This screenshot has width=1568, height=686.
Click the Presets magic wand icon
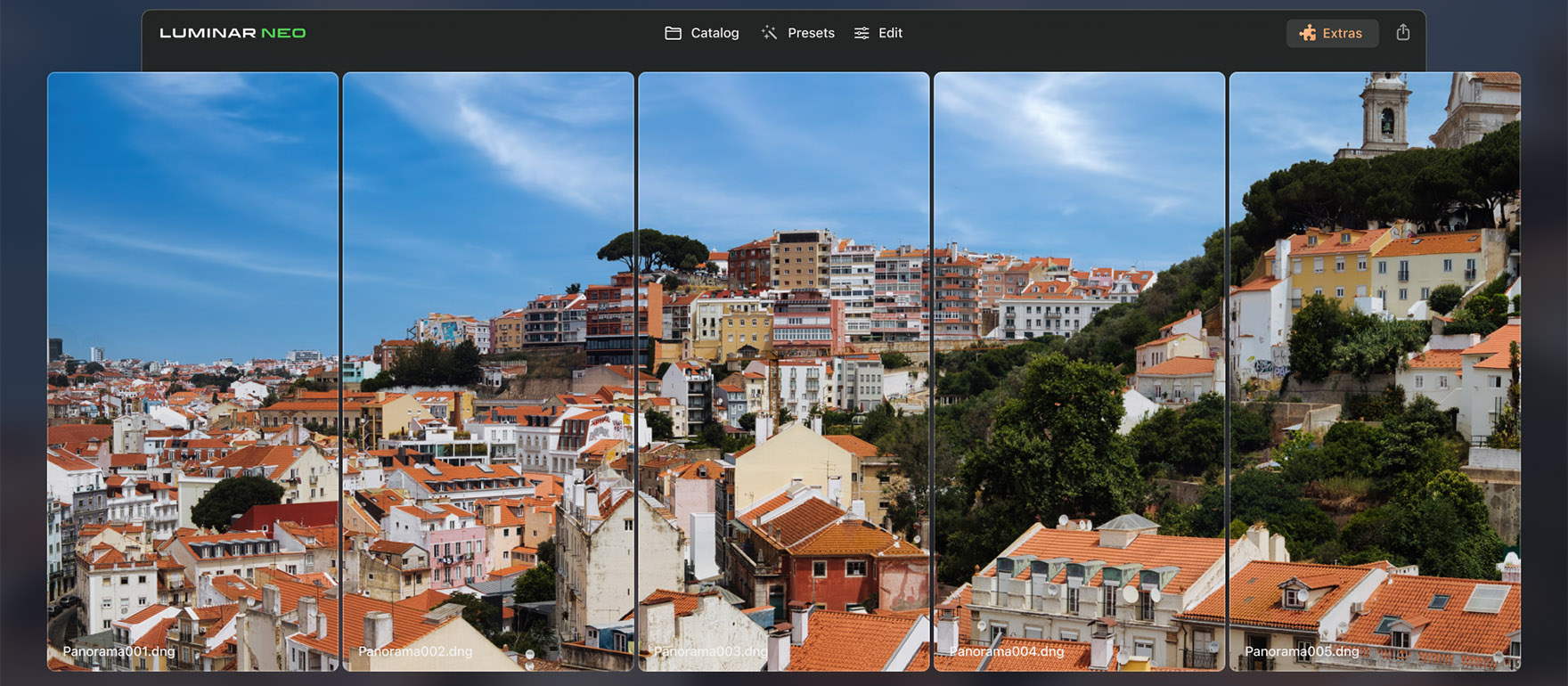[x=769, y=33]
